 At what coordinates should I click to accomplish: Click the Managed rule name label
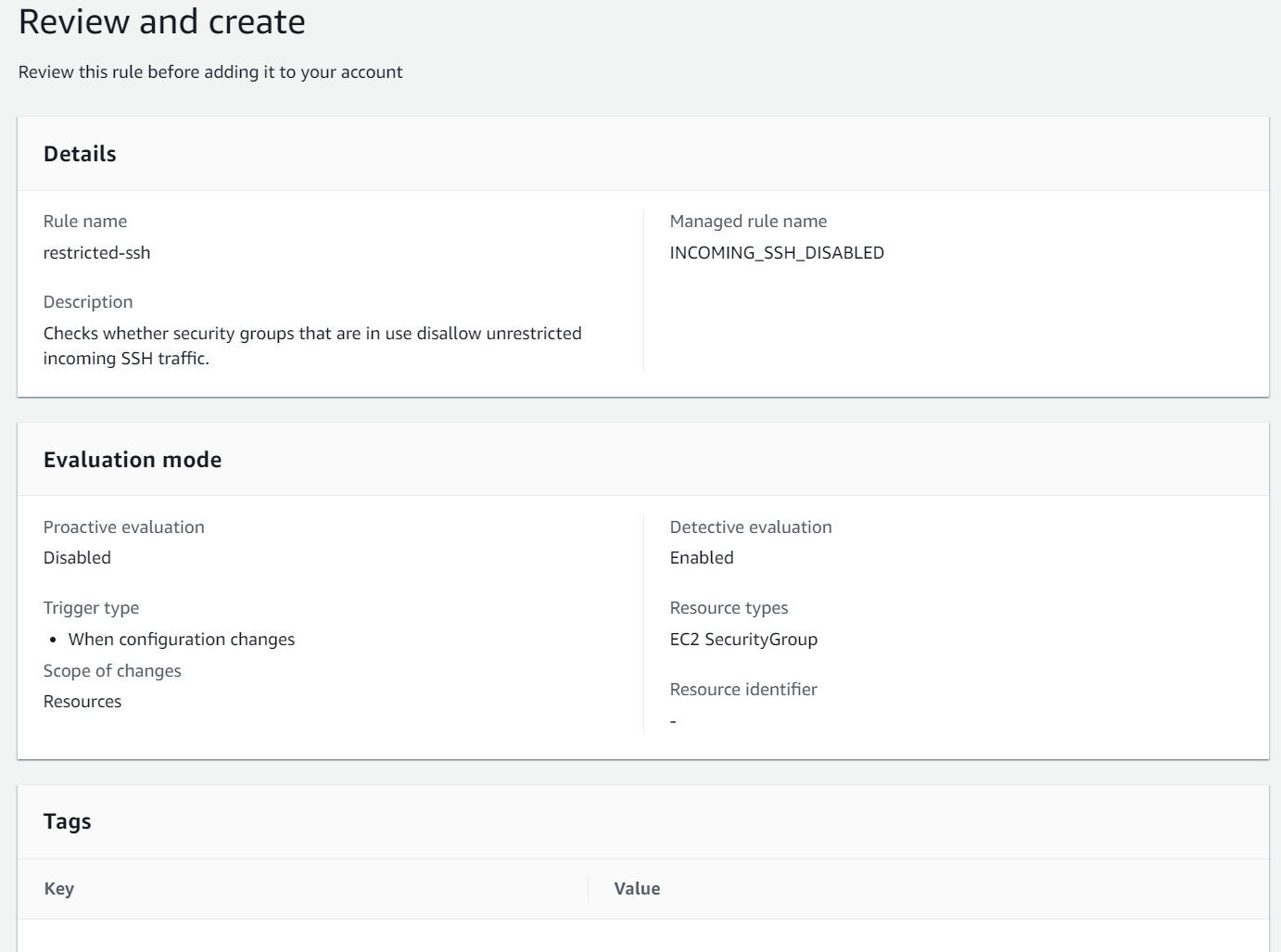pos(748,222)
